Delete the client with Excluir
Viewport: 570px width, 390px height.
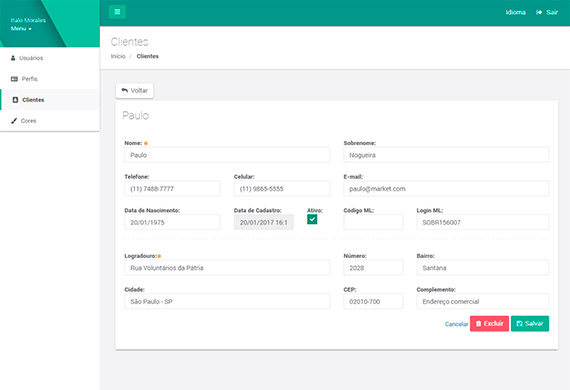(x=489, y=323)
